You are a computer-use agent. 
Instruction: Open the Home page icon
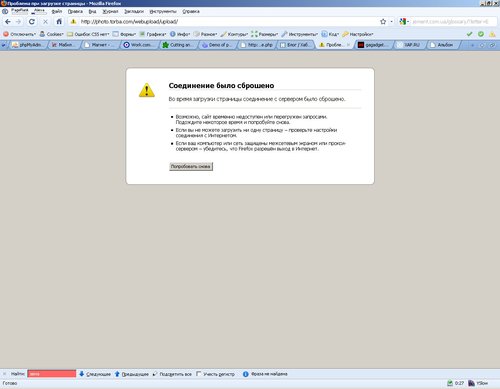coord(59,22)
